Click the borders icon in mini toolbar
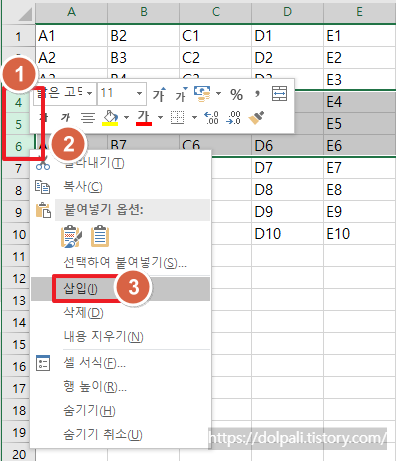This screenshot has width=396, height=461. [x=177, y=117]
